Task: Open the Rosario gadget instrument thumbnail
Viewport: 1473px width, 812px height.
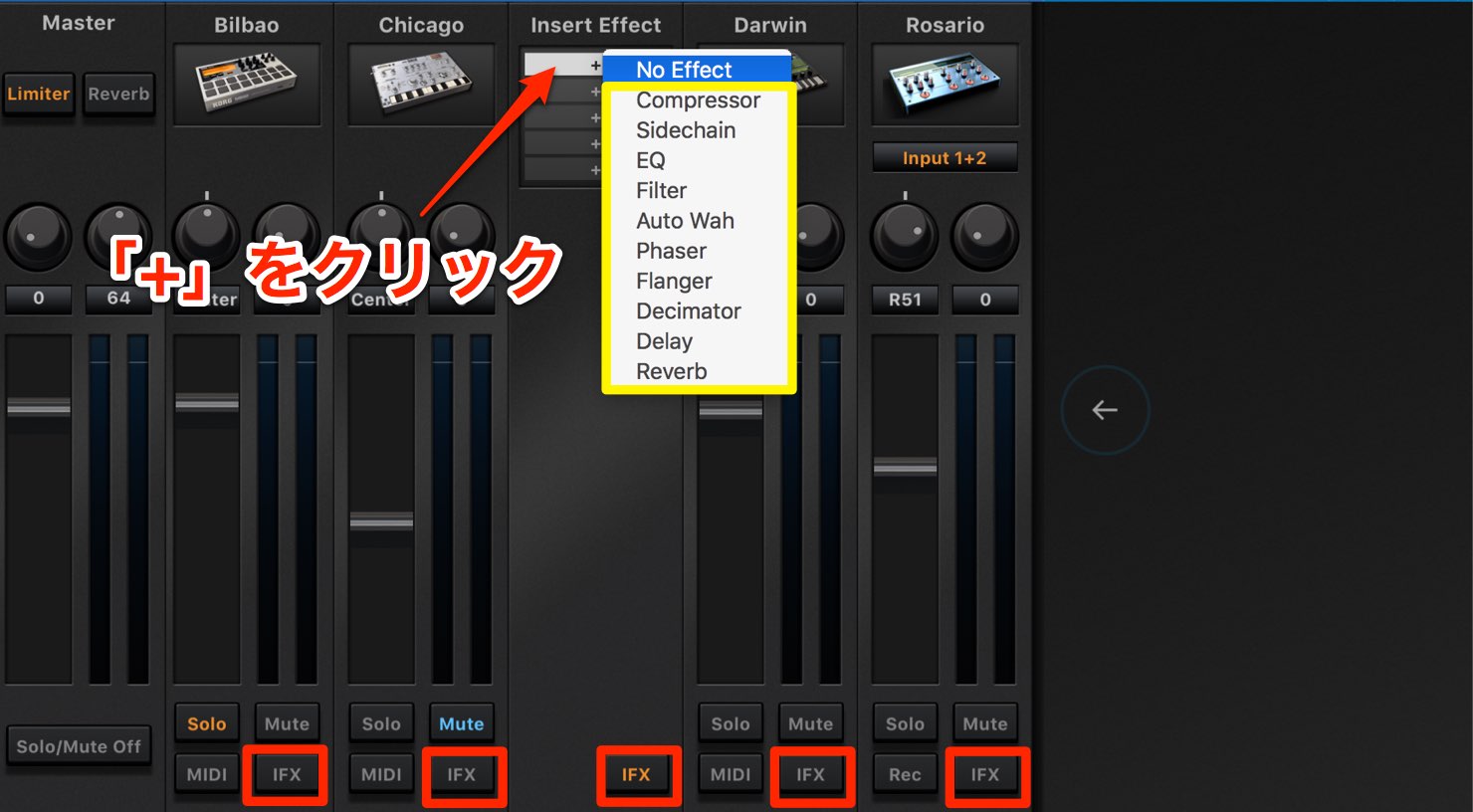Action: [x=945, y=85]
